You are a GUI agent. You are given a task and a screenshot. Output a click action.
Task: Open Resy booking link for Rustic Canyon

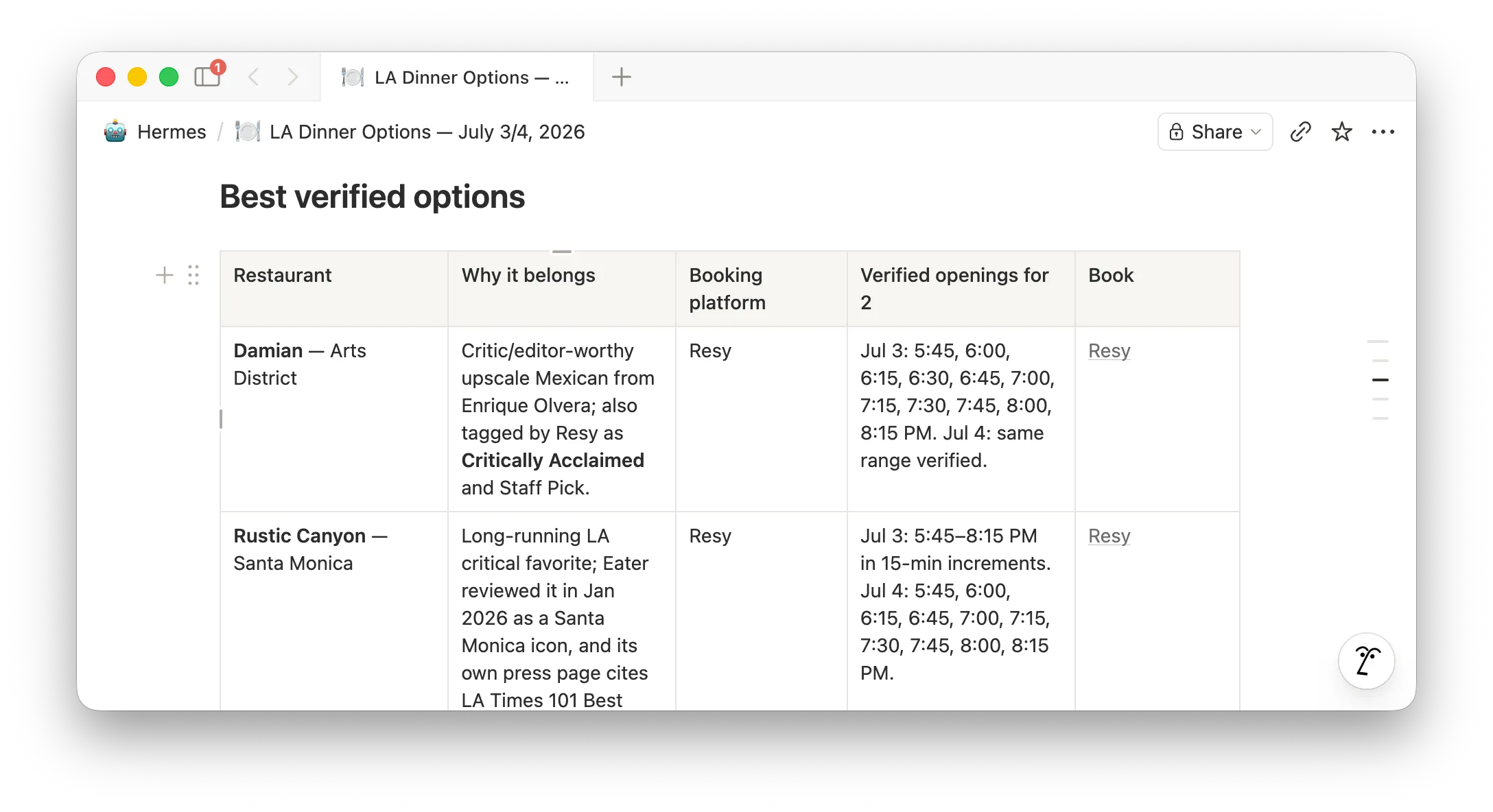[x=1109, y=536]
